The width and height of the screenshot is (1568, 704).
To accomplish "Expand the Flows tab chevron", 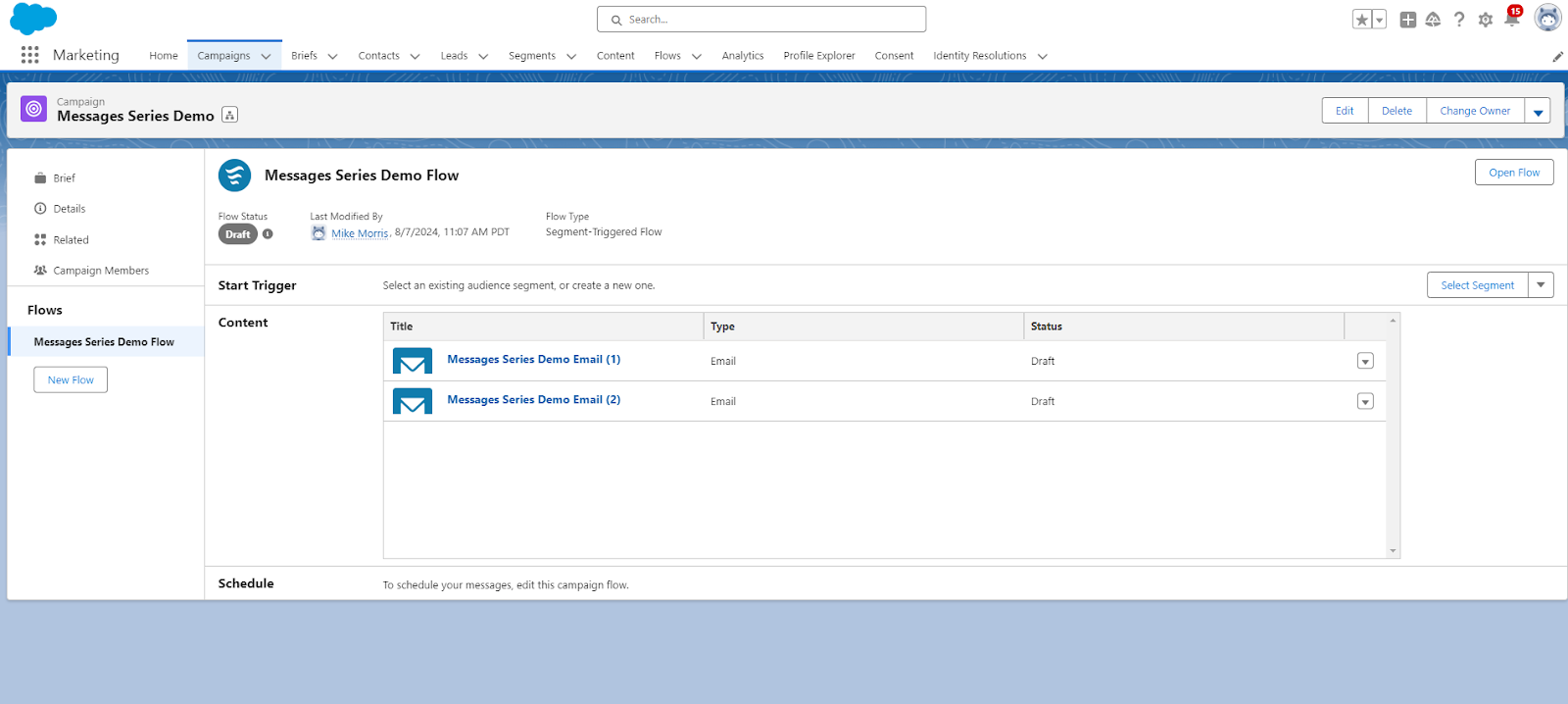I will (x=697, y=57).
